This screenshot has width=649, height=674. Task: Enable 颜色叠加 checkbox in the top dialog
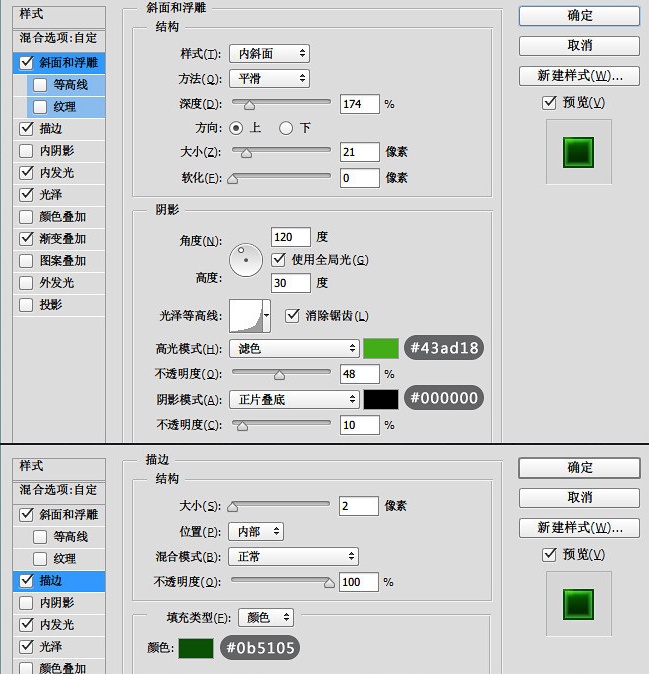click(x=27, y=217)
